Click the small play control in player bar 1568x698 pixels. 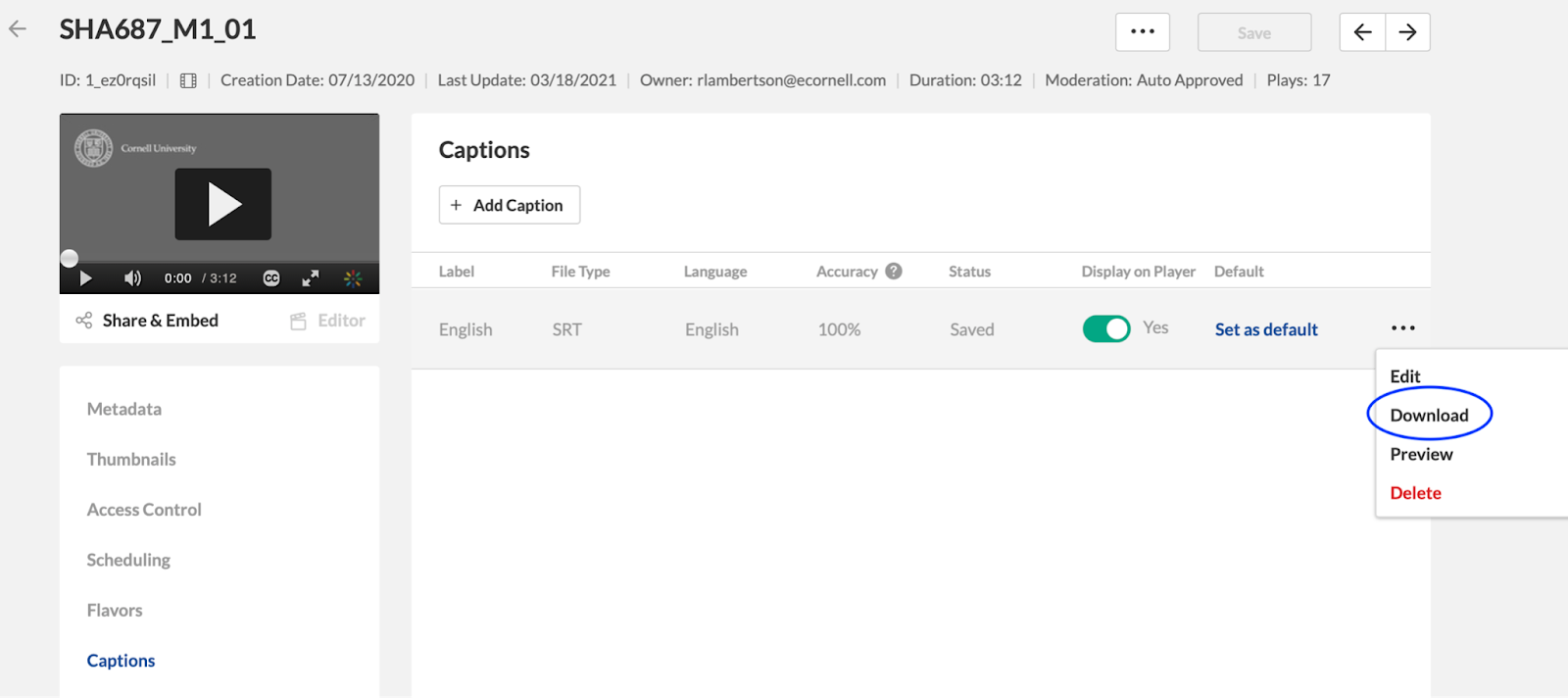point(85,278)
